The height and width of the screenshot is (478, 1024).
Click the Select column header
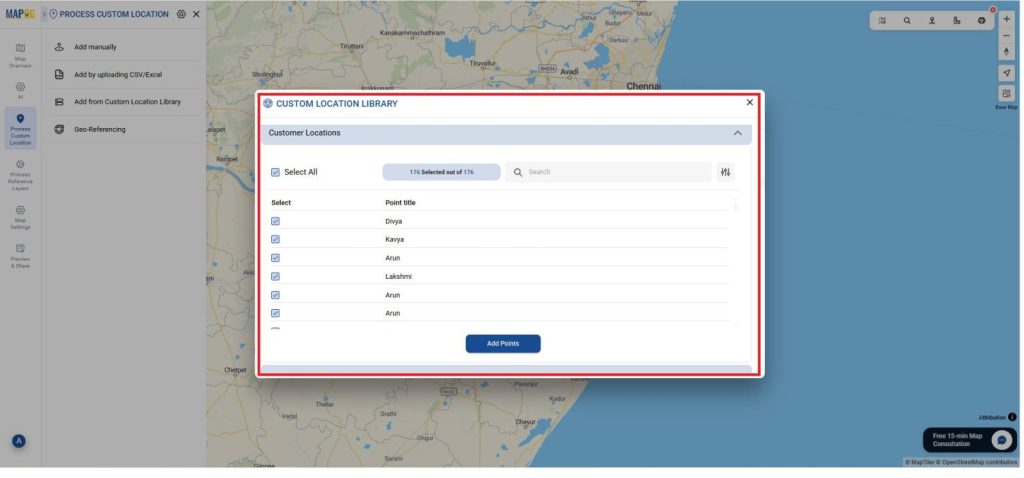click(x=281, y=203)
